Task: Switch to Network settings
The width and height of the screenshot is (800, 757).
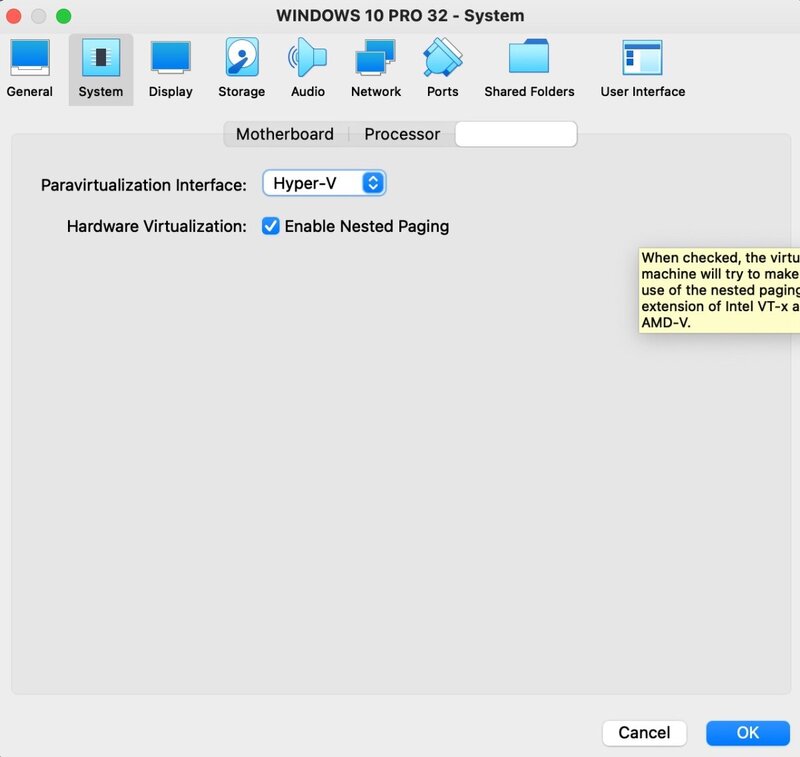Action: coord(376,69)
